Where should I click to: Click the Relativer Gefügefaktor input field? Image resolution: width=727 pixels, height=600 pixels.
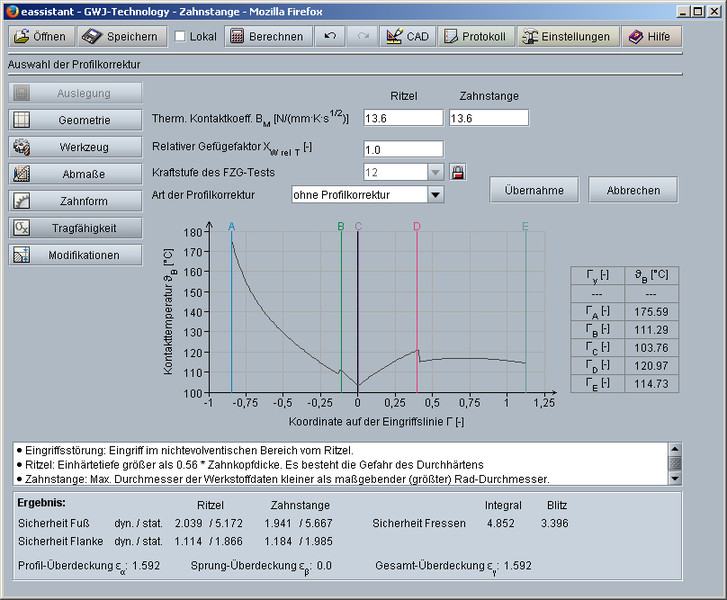click(403, 149)
